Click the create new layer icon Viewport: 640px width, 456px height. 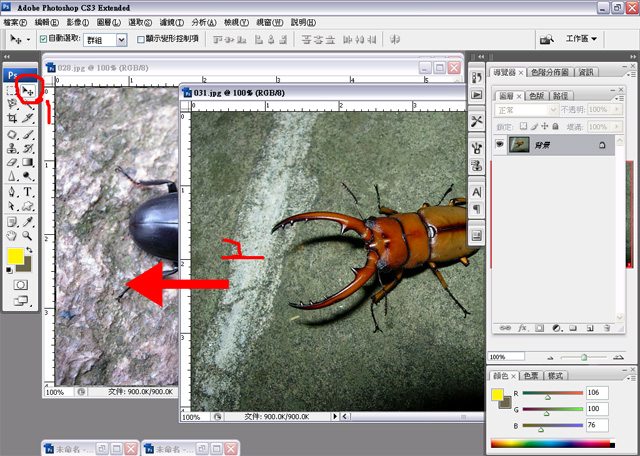[591, 327]
